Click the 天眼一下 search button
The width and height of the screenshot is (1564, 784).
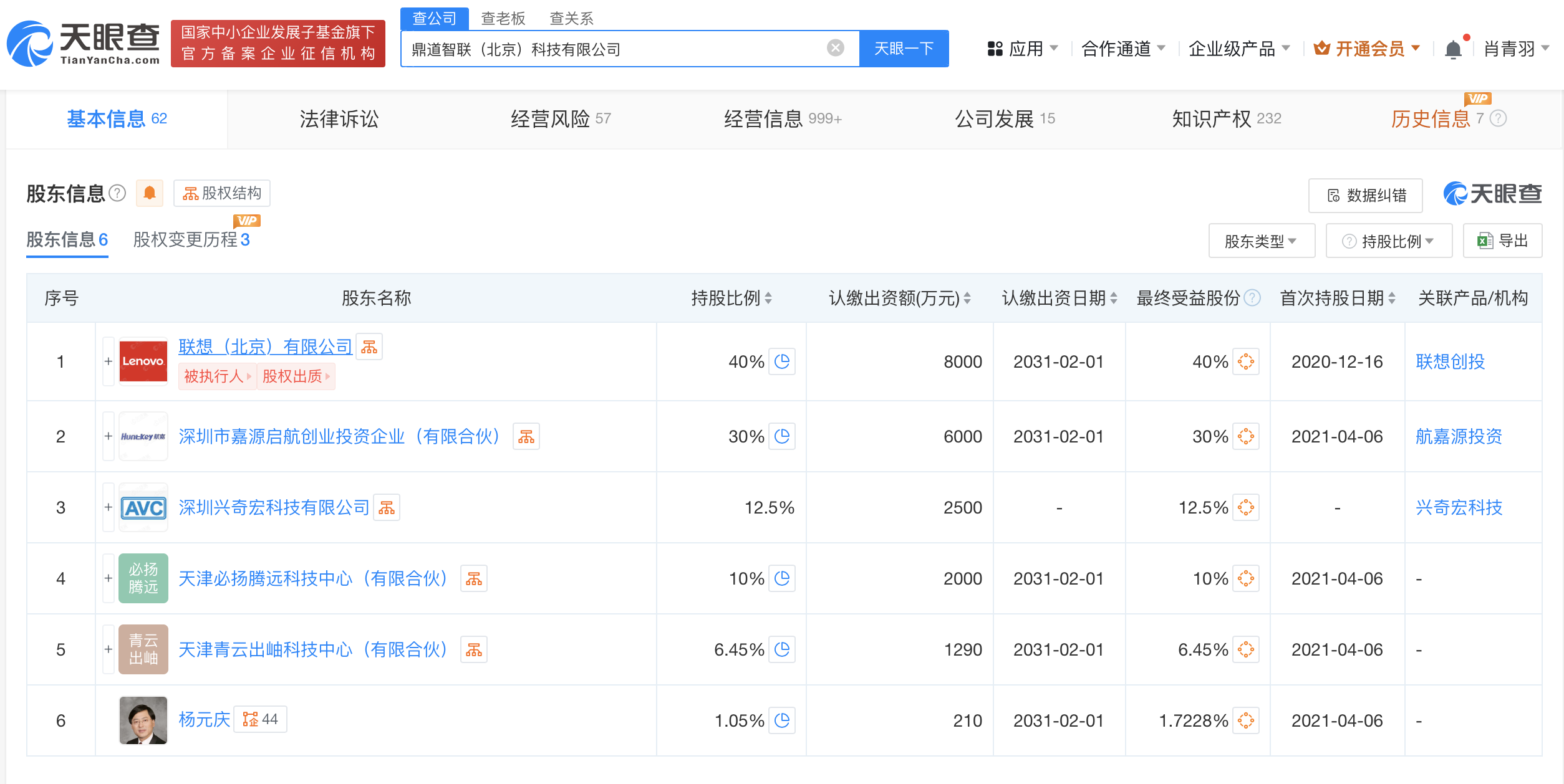click(x=904, y=48)
